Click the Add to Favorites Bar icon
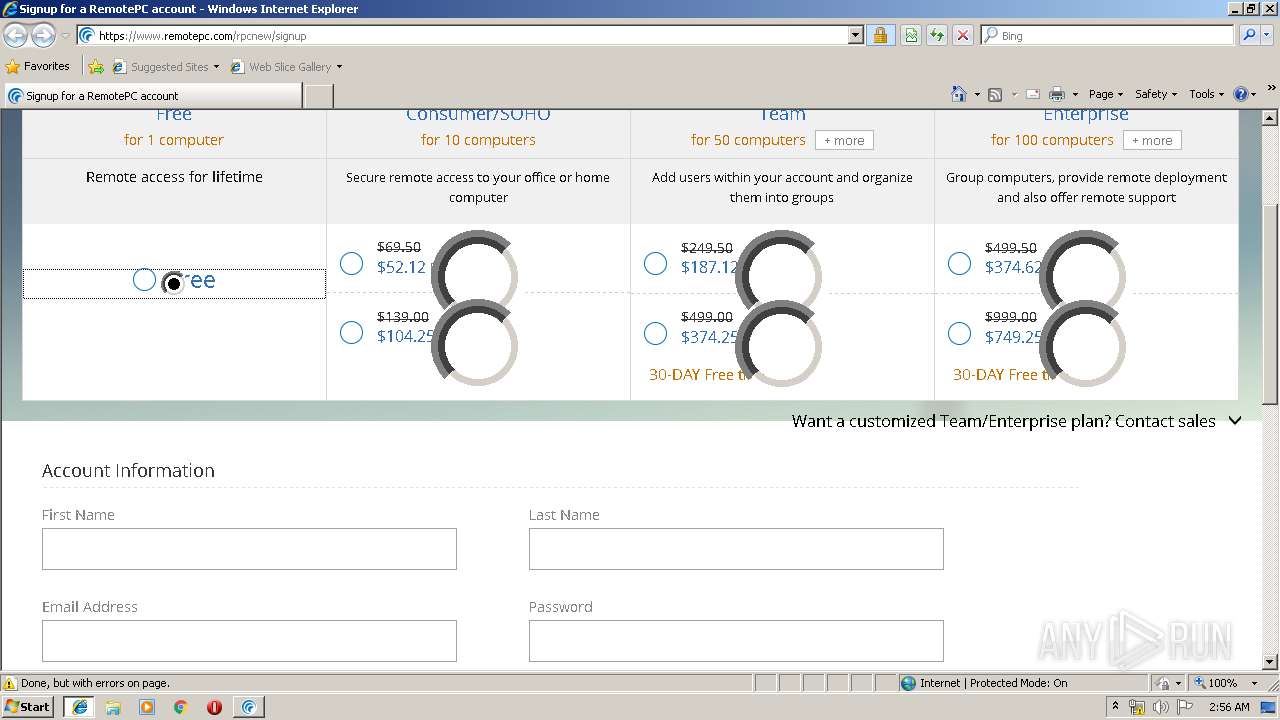 96,67
